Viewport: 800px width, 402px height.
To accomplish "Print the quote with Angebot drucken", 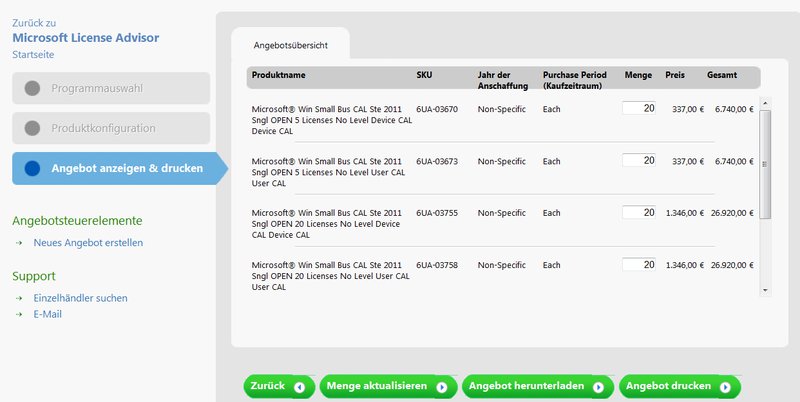I will [x=680, y=387].
